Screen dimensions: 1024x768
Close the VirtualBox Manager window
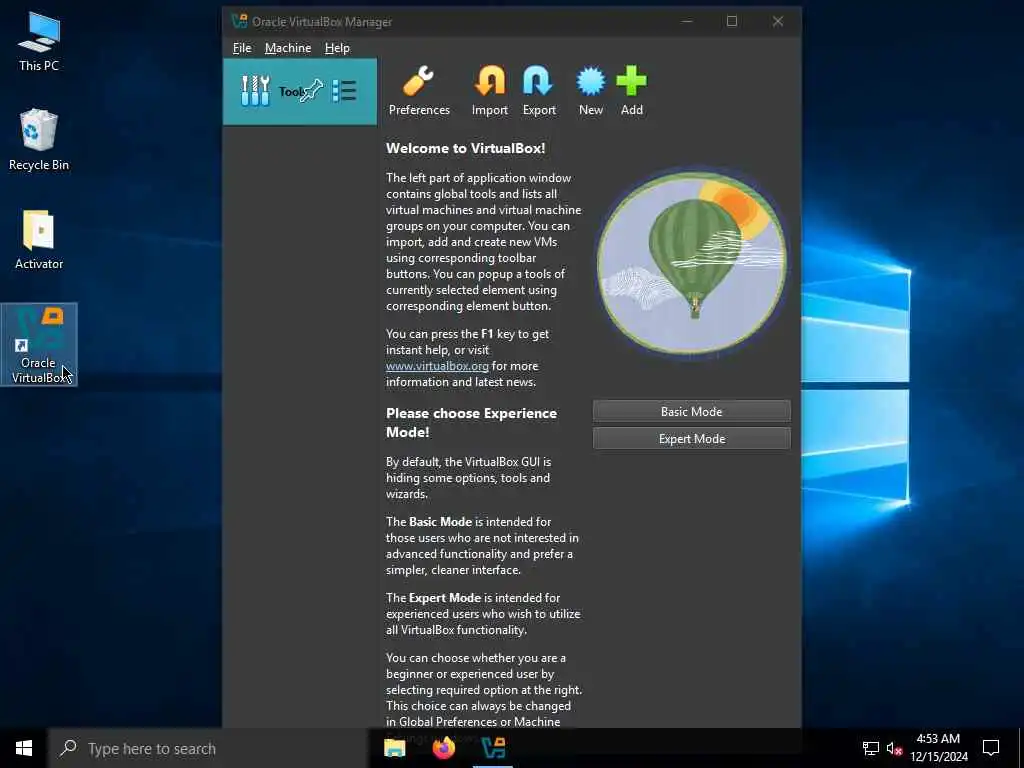(778, 21)
